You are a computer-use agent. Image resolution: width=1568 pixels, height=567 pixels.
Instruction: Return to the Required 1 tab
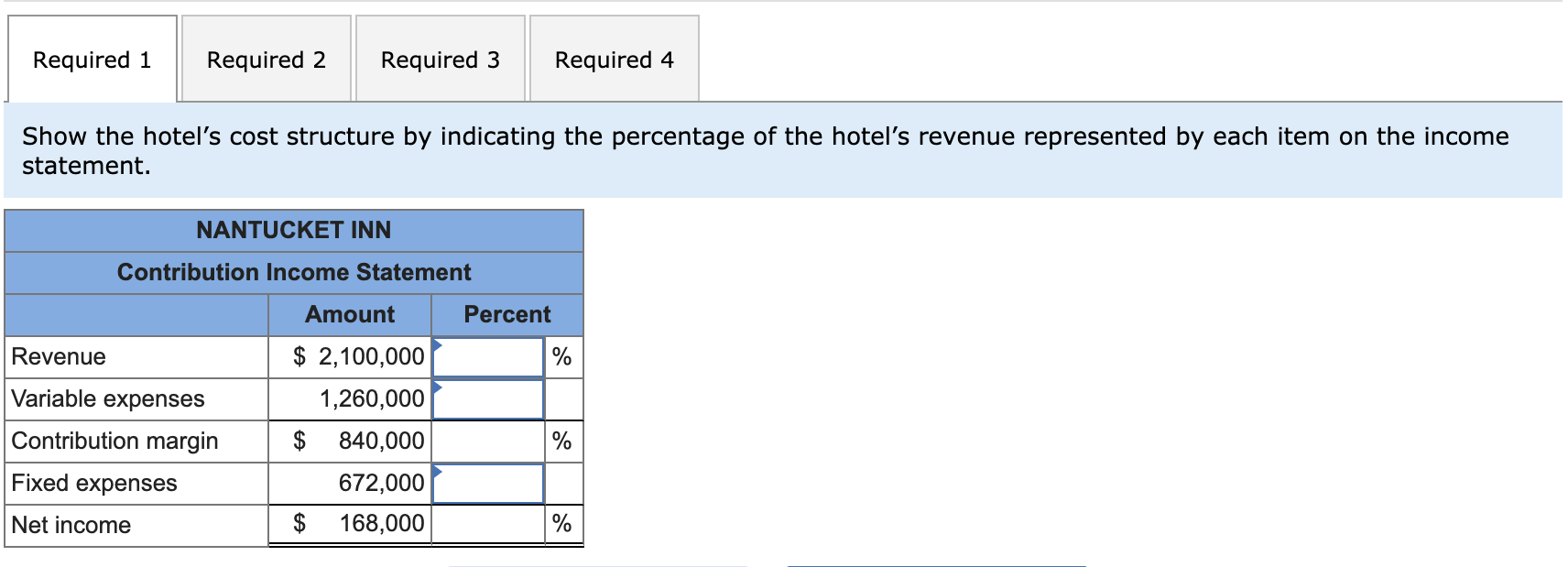tap(90, 59)
